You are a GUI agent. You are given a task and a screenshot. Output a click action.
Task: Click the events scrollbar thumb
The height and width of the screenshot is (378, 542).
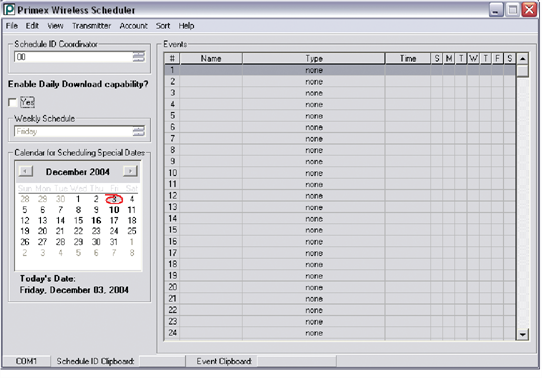(523, 71)
